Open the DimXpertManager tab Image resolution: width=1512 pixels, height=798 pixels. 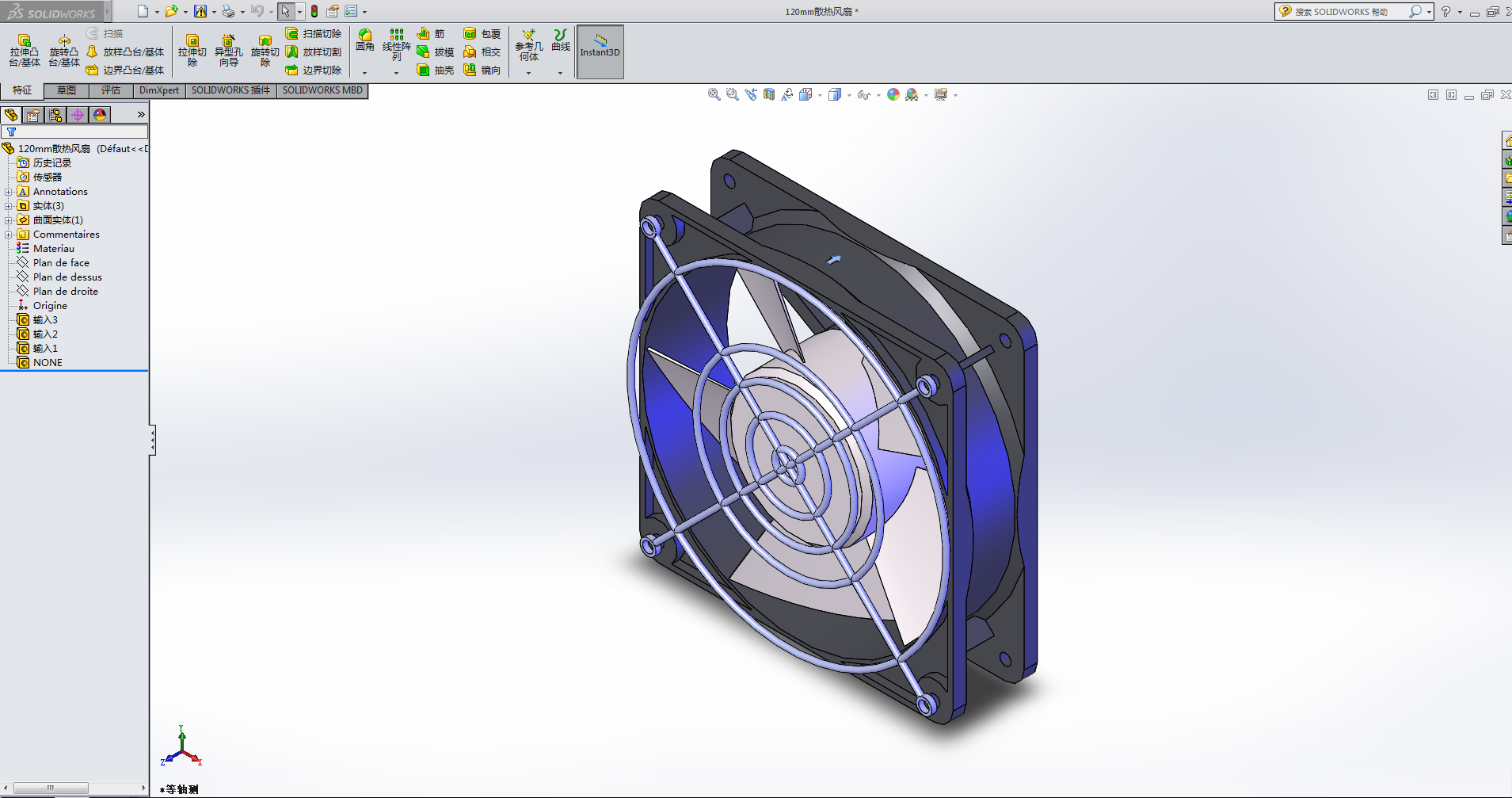[x=78, y=115]
